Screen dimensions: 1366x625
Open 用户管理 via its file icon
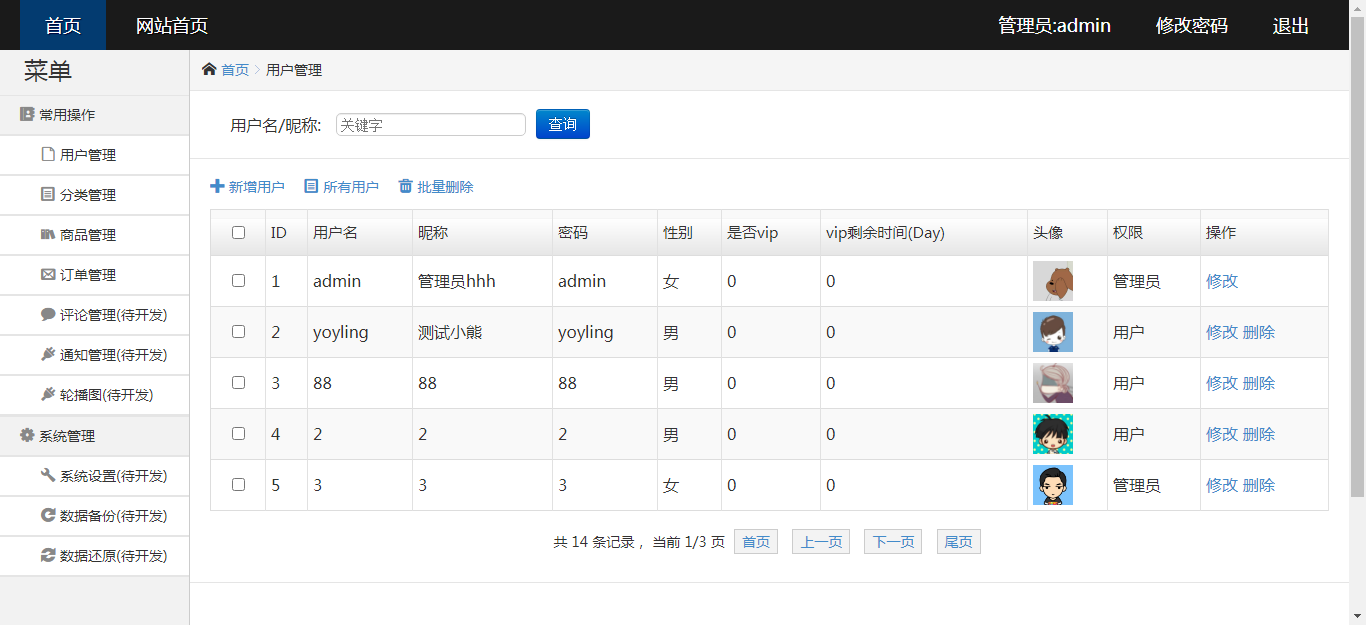[48, 154]
